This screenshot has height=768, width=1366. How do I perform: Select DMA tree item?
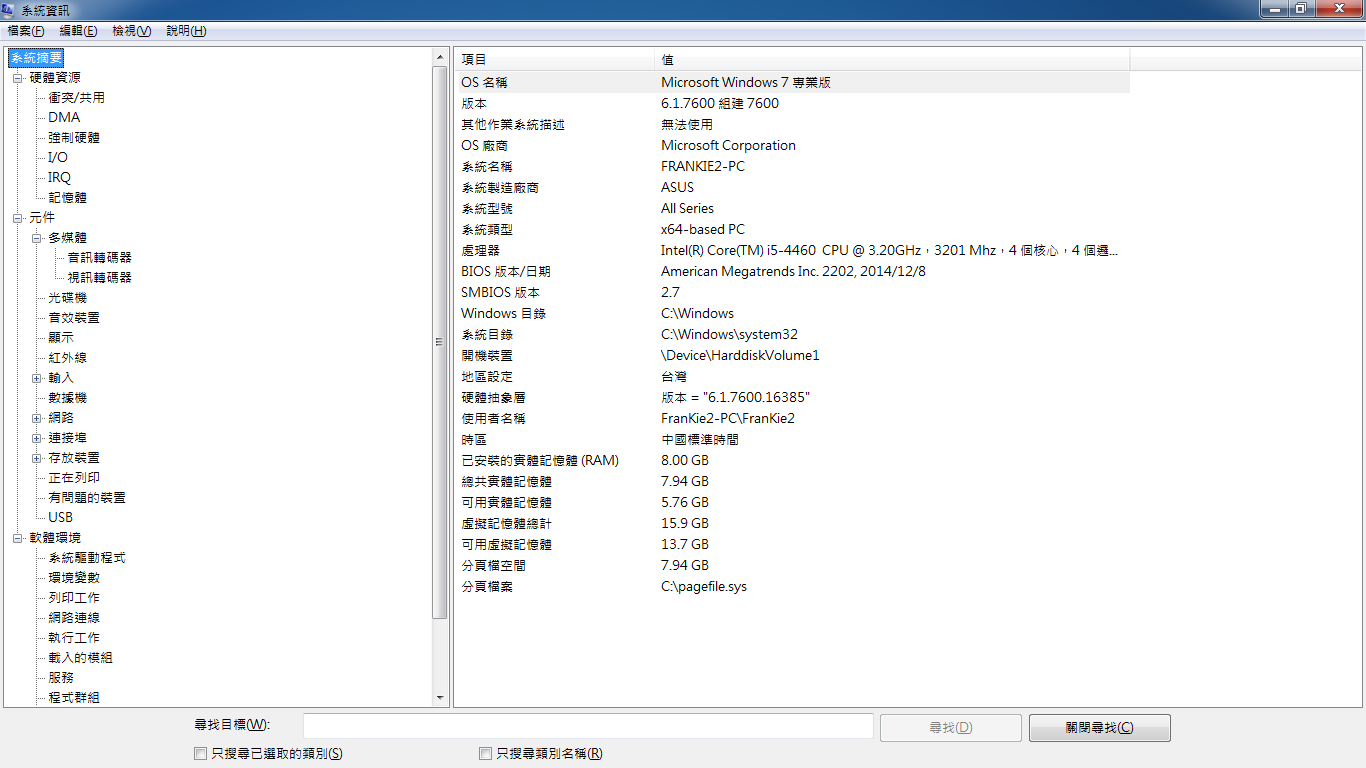[x=64, y=118]
